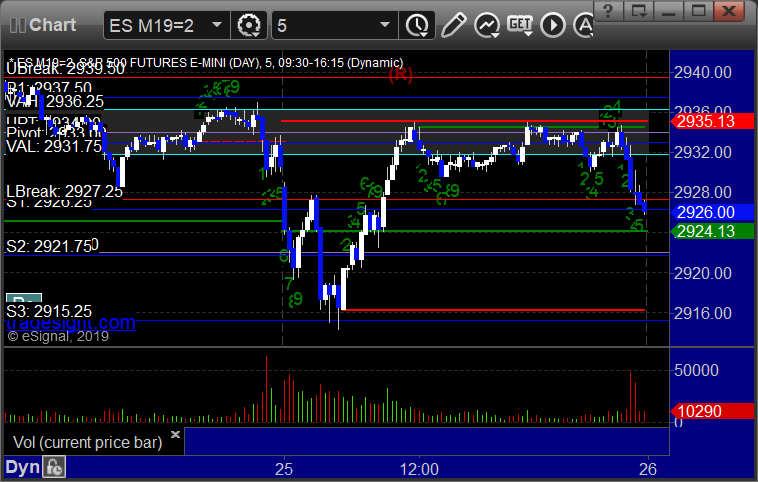Viewport: 758px width, 482px height.
Task: Click the VAH: 2936.25 label
Action: pos(55,101)
